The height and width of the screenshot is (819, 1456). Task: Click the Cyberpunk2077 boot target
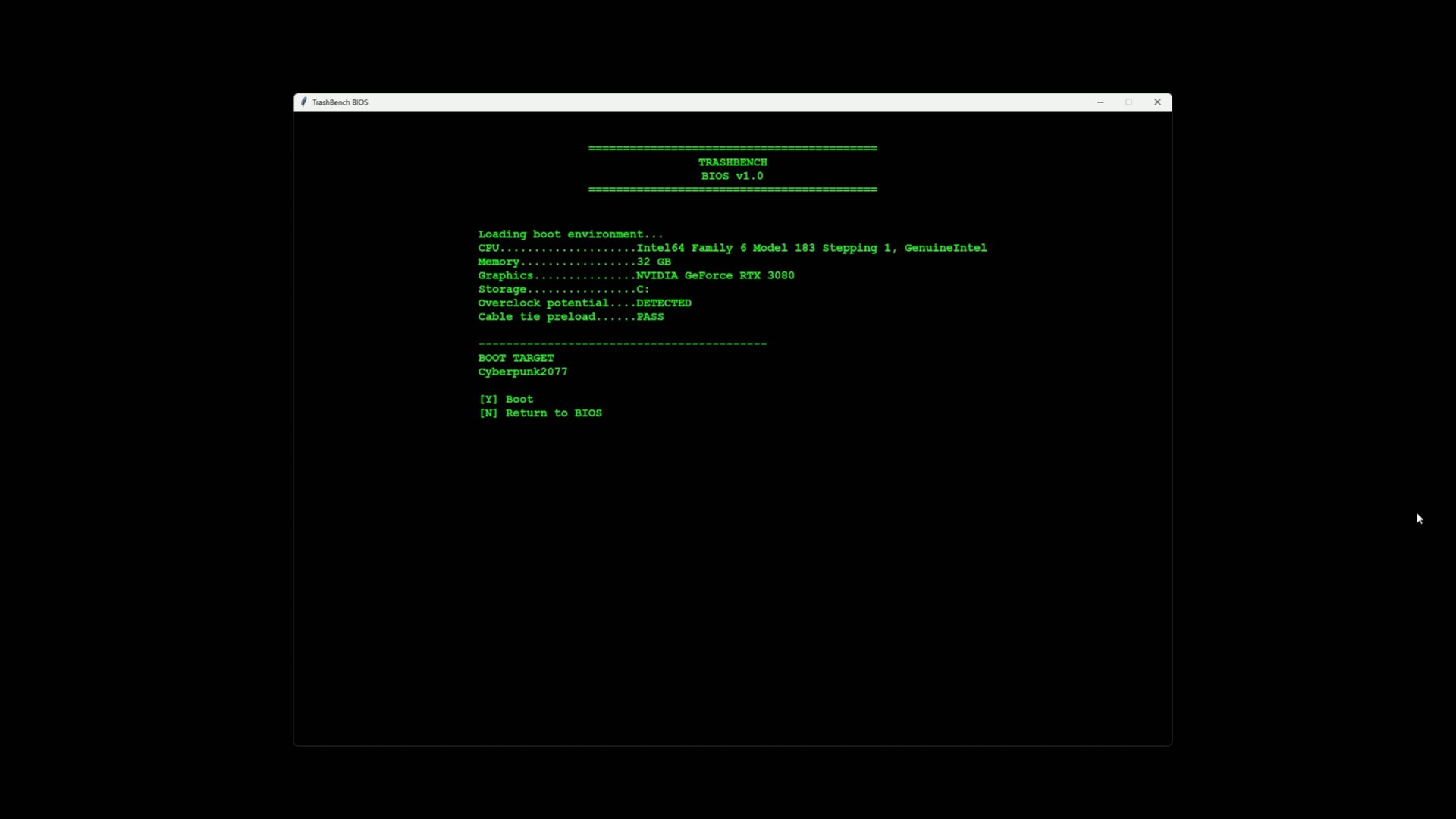pos(522,372)
